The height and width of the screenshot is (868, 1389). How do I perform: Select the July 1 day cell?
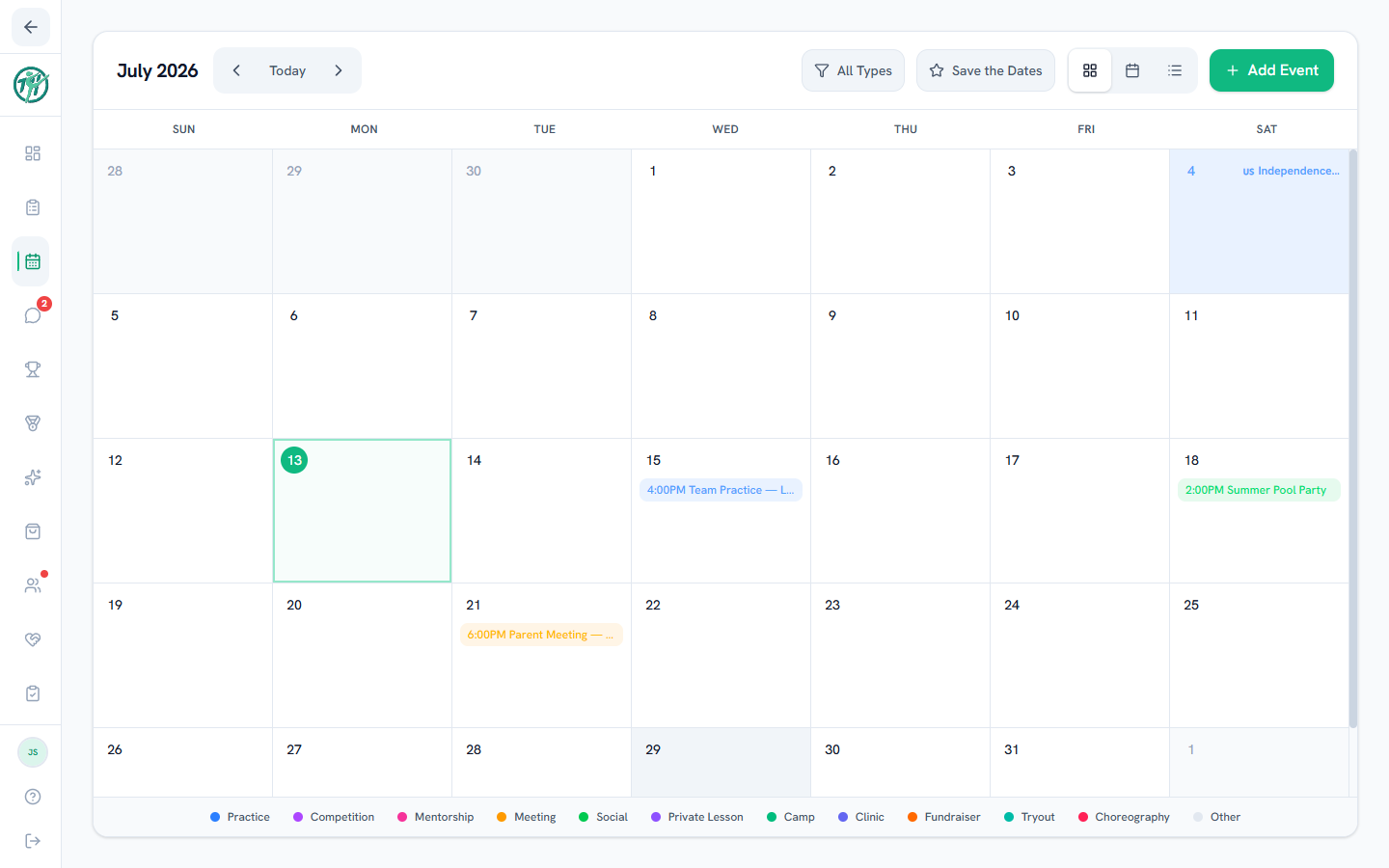721,221
